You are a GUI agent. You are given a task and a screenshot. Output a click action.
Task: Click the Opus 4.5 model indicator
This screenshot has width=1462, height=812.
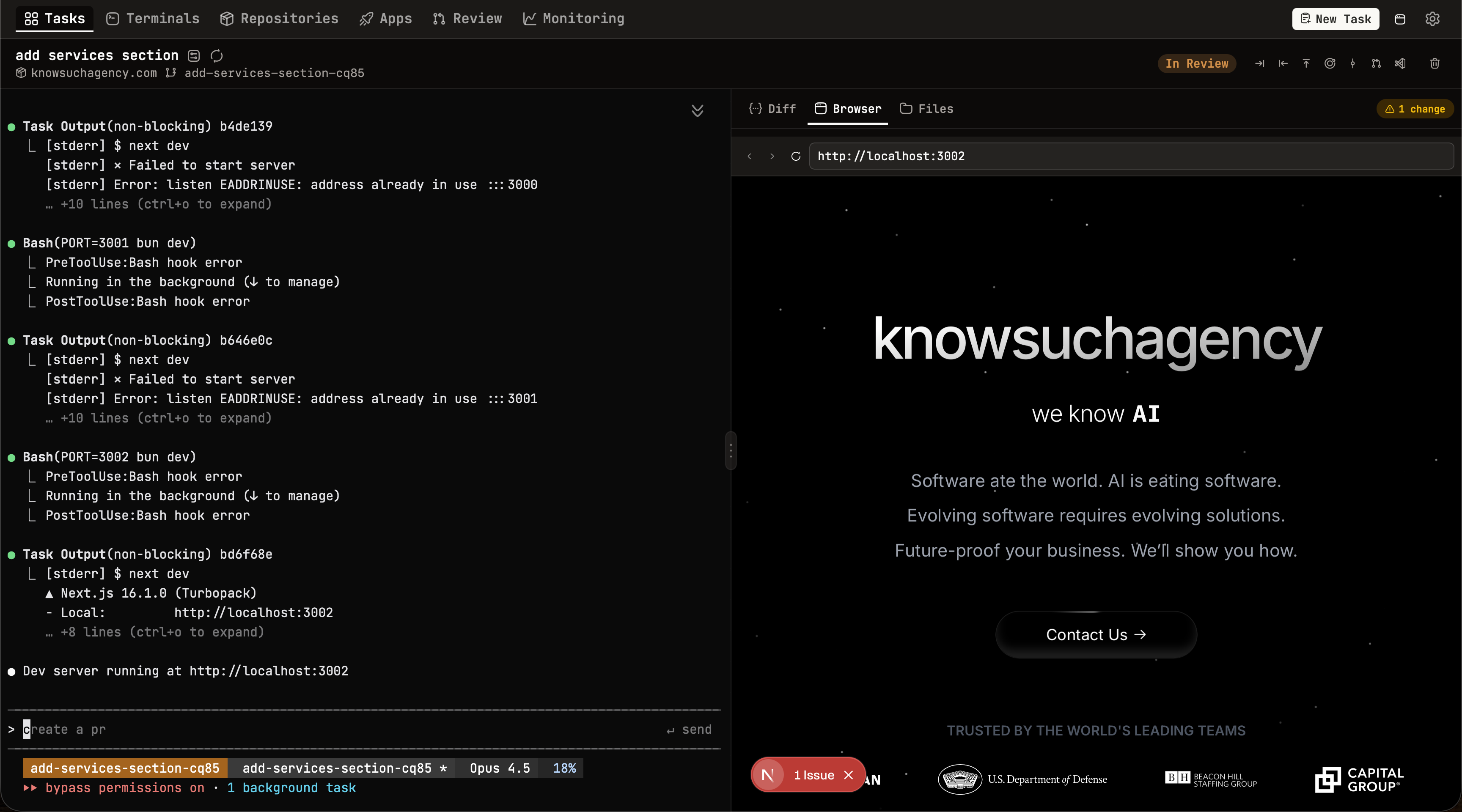coord(500,768)
